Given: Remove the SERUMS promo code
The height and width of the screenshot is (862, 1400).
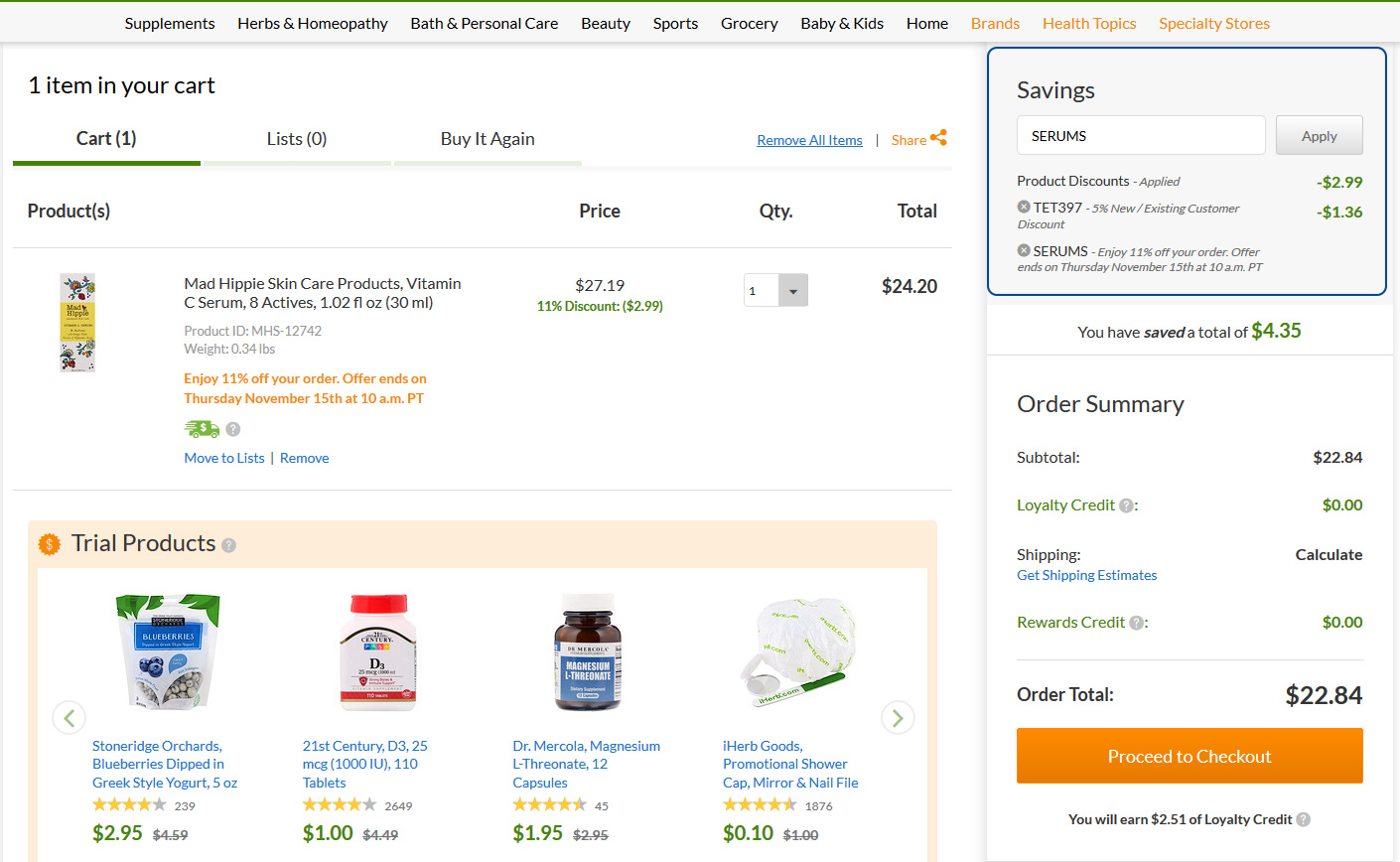Looking at the screenshot, I should pyautogui.click(x=1024, y=250).
